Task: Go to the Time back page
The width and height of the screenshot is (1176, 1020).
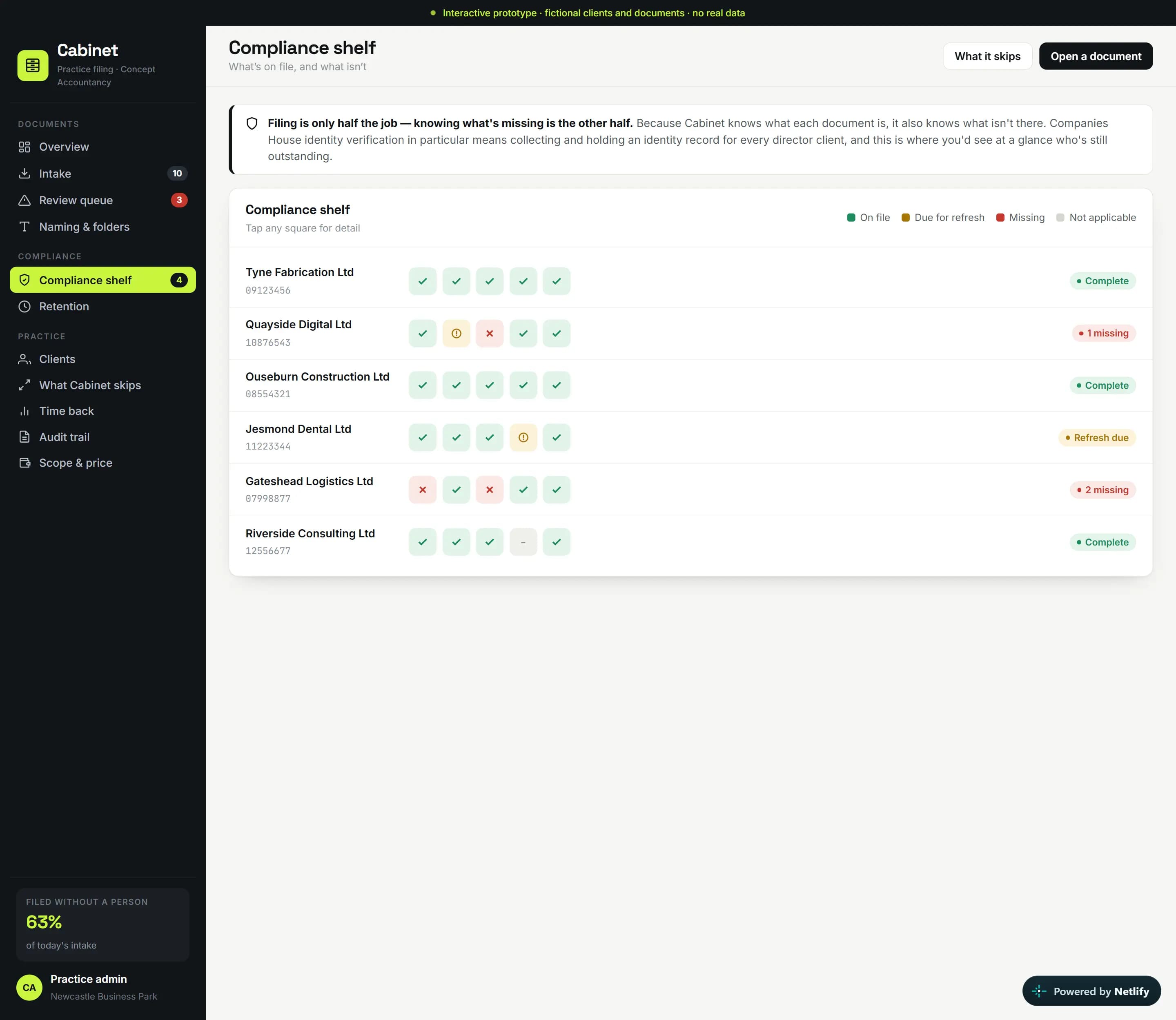Action: 102,411
